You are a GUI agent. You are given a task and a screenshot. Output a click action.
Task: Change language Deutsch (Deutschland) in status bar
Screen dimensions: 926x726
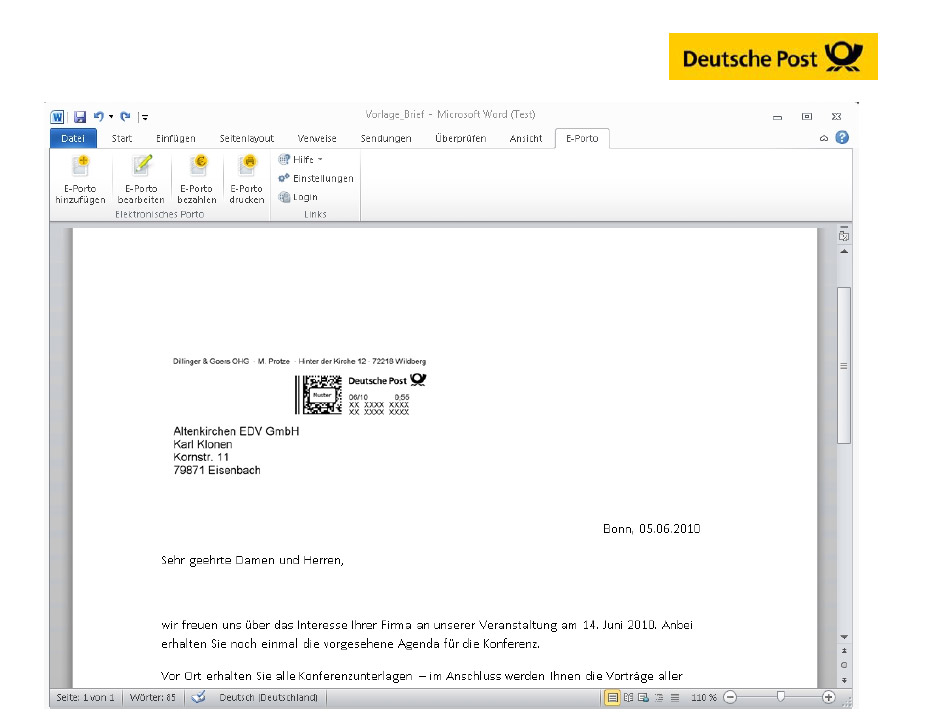268,698
